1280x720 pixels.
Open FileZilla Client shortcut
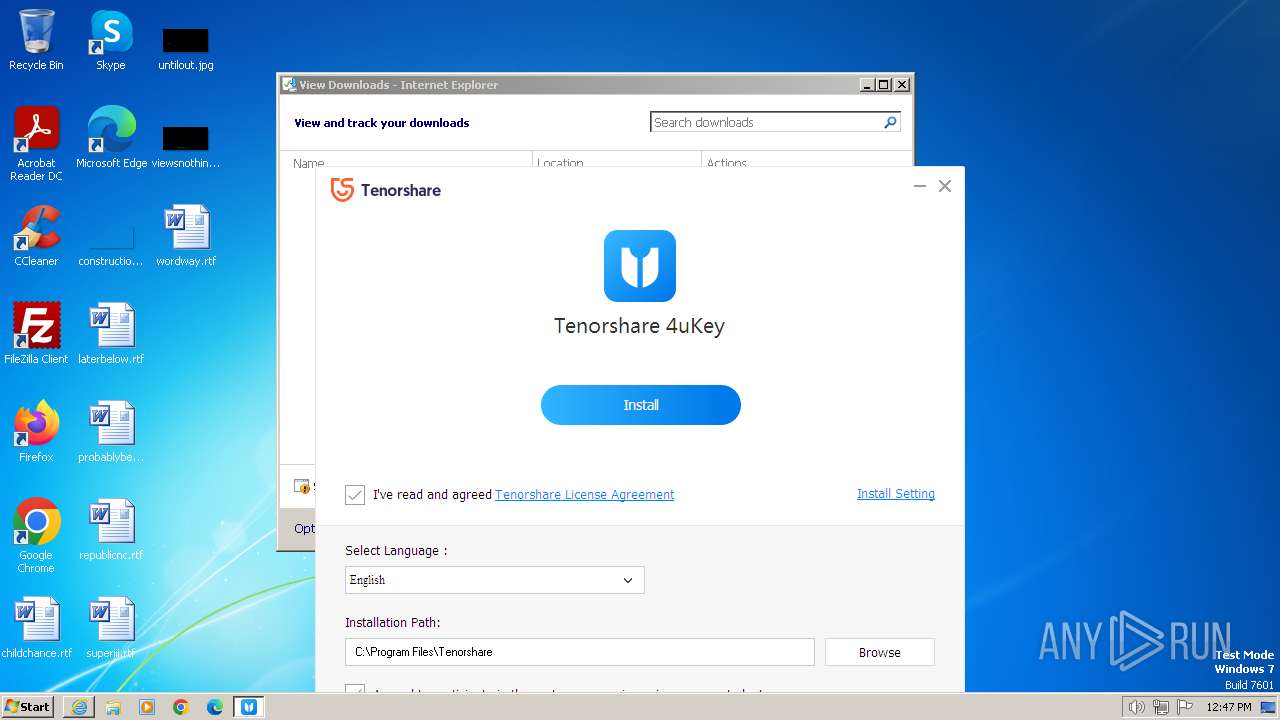36,333
